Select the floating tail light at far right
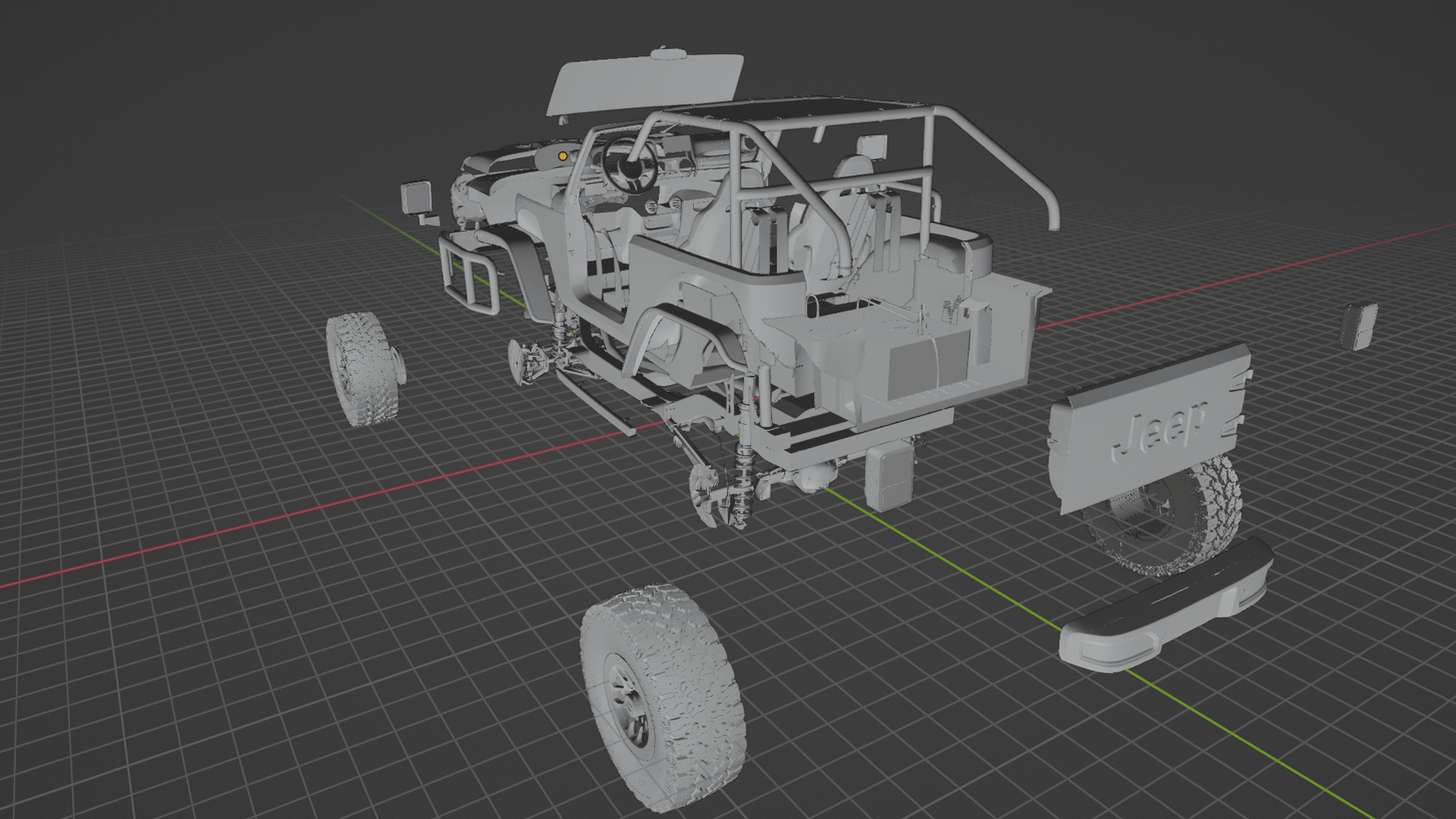Viewport: 1456px width, 819px height. click(1358, 325)
